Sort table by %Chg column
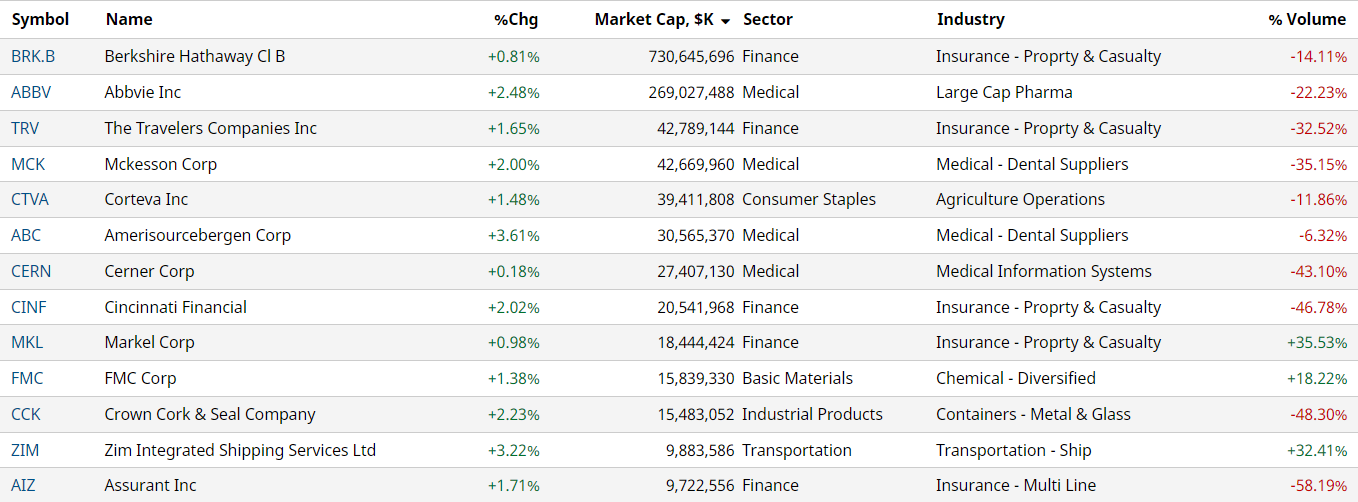Screen dimensions: 1358x502 (x=516, y=20)
